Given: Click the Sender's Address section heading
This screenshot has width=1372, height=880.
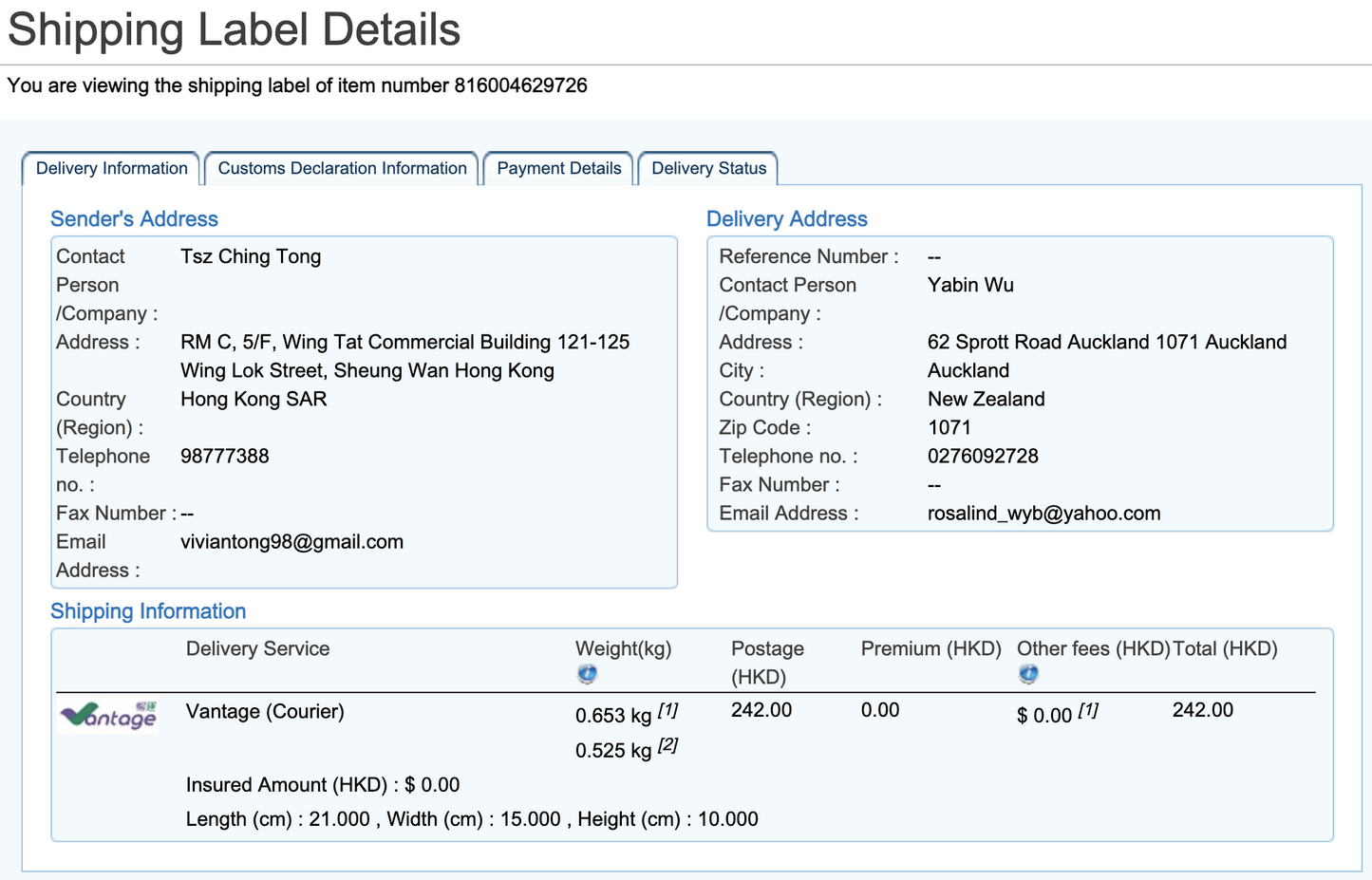Looking at the screenshot, I should click(x=134, y=218).
